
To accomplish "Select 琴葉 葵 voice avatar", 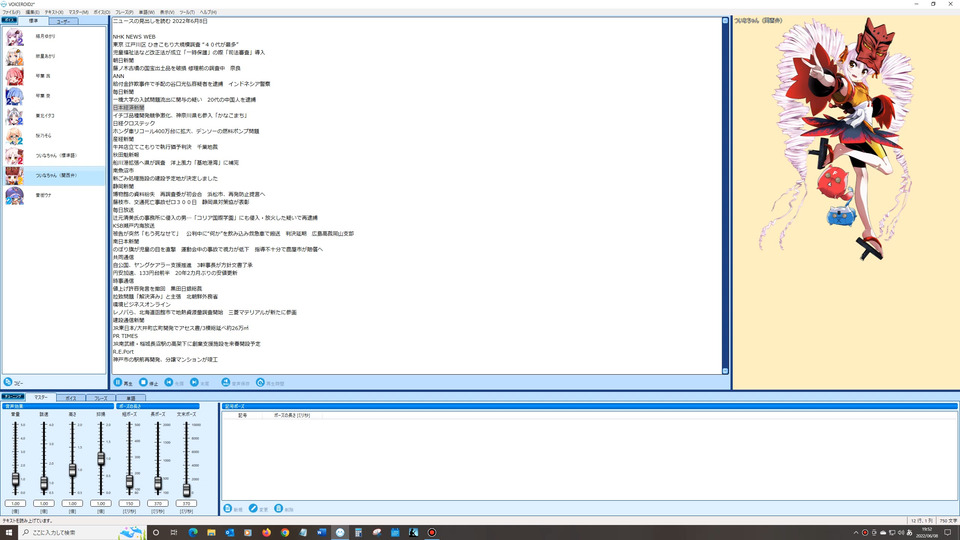I will pyautogui.click(x=14, y=96).
